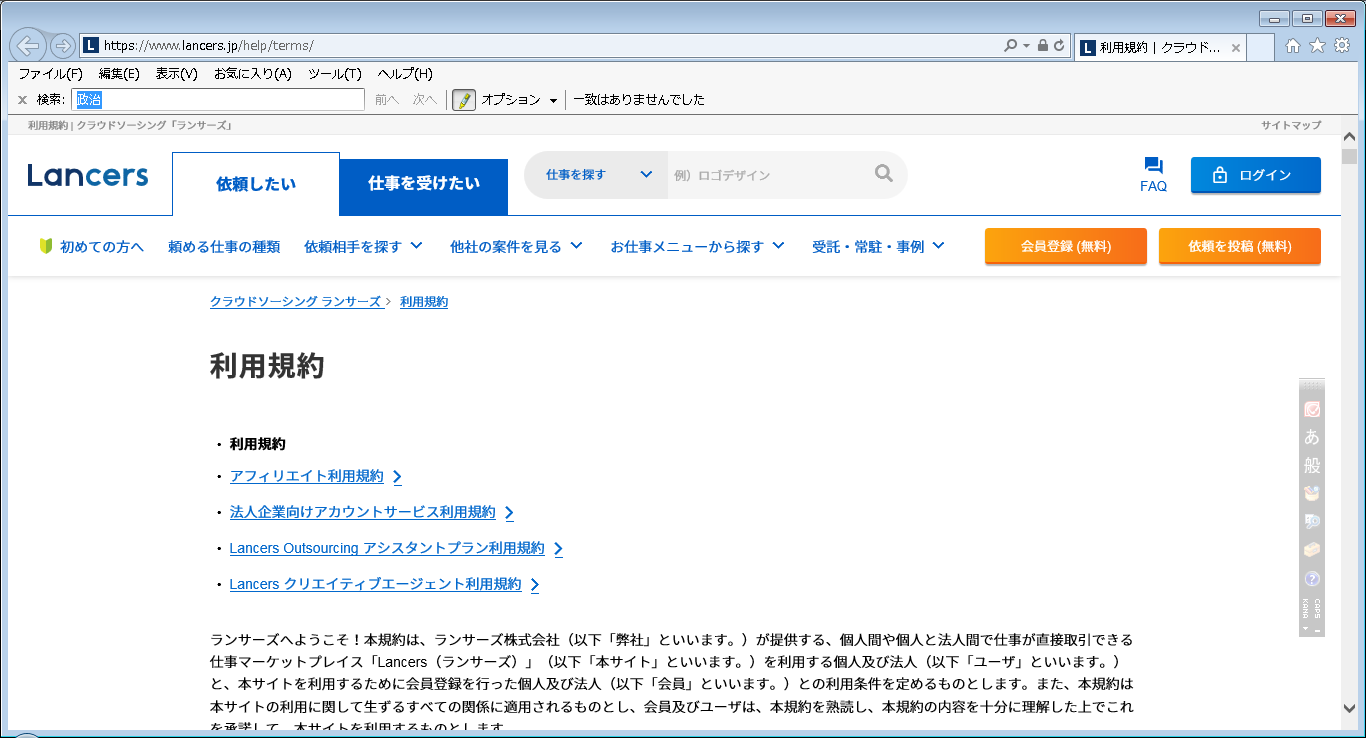Switch to the 仕事を受けたい tab
The image size is (1366, 738).
coord(424,187)
